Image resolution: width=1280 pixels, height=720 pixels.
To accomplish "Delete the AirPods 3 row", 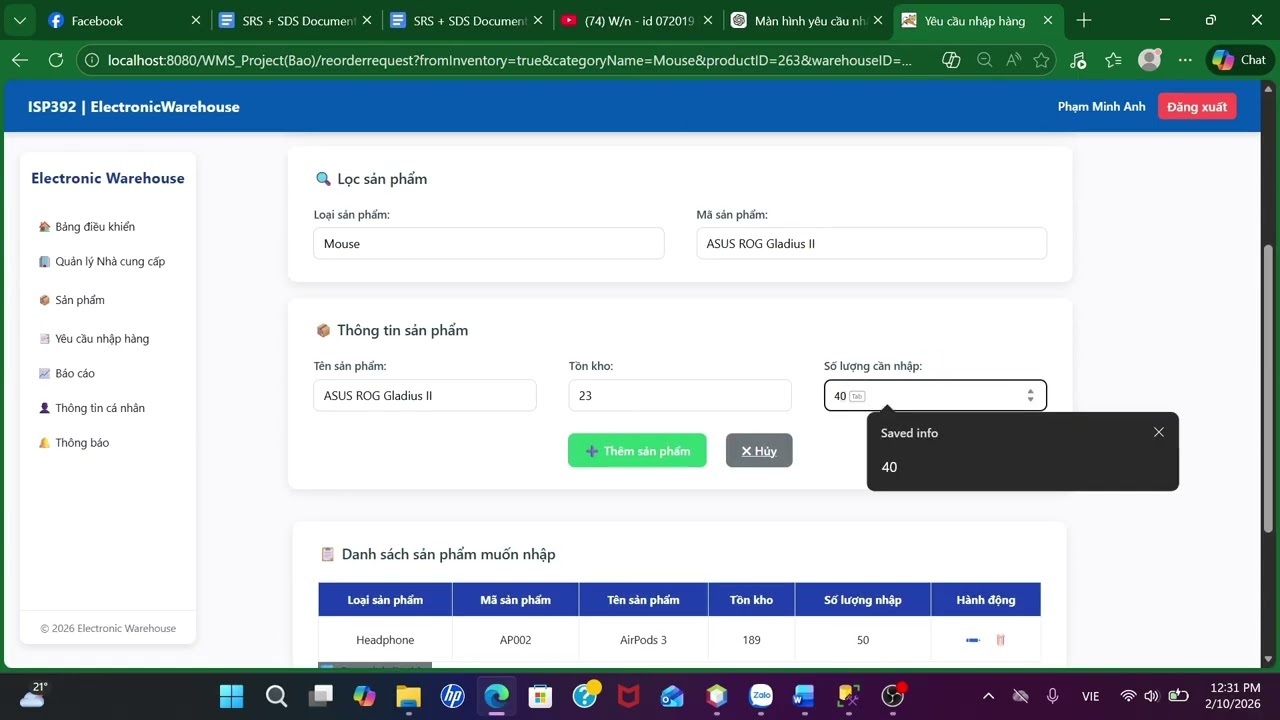I will click(1001, 640).
